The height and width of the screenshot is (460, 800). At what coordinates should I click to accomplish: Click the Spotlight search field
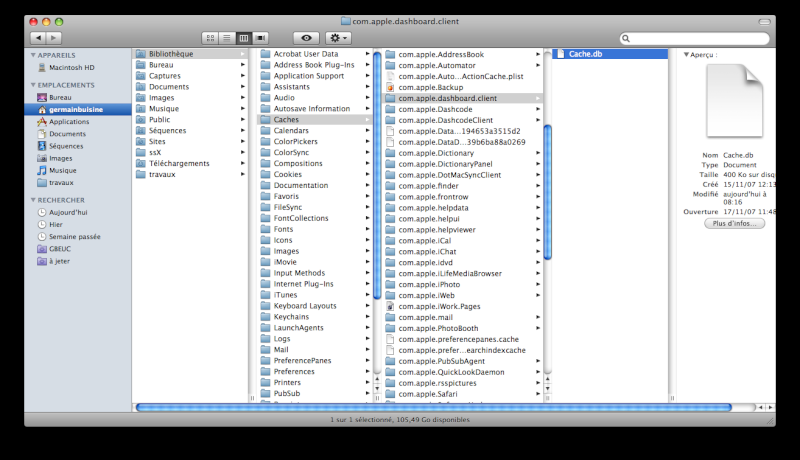click(x=694, y=38)
